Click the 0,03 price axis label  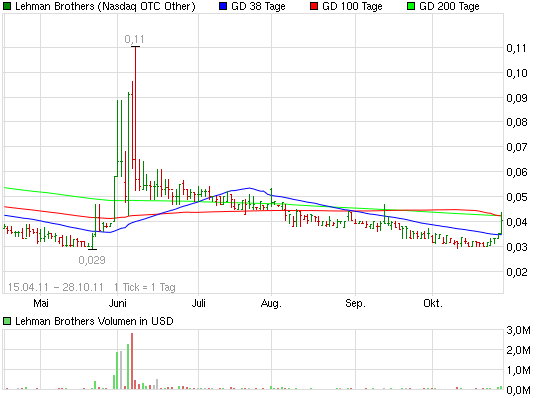[517, 247]
